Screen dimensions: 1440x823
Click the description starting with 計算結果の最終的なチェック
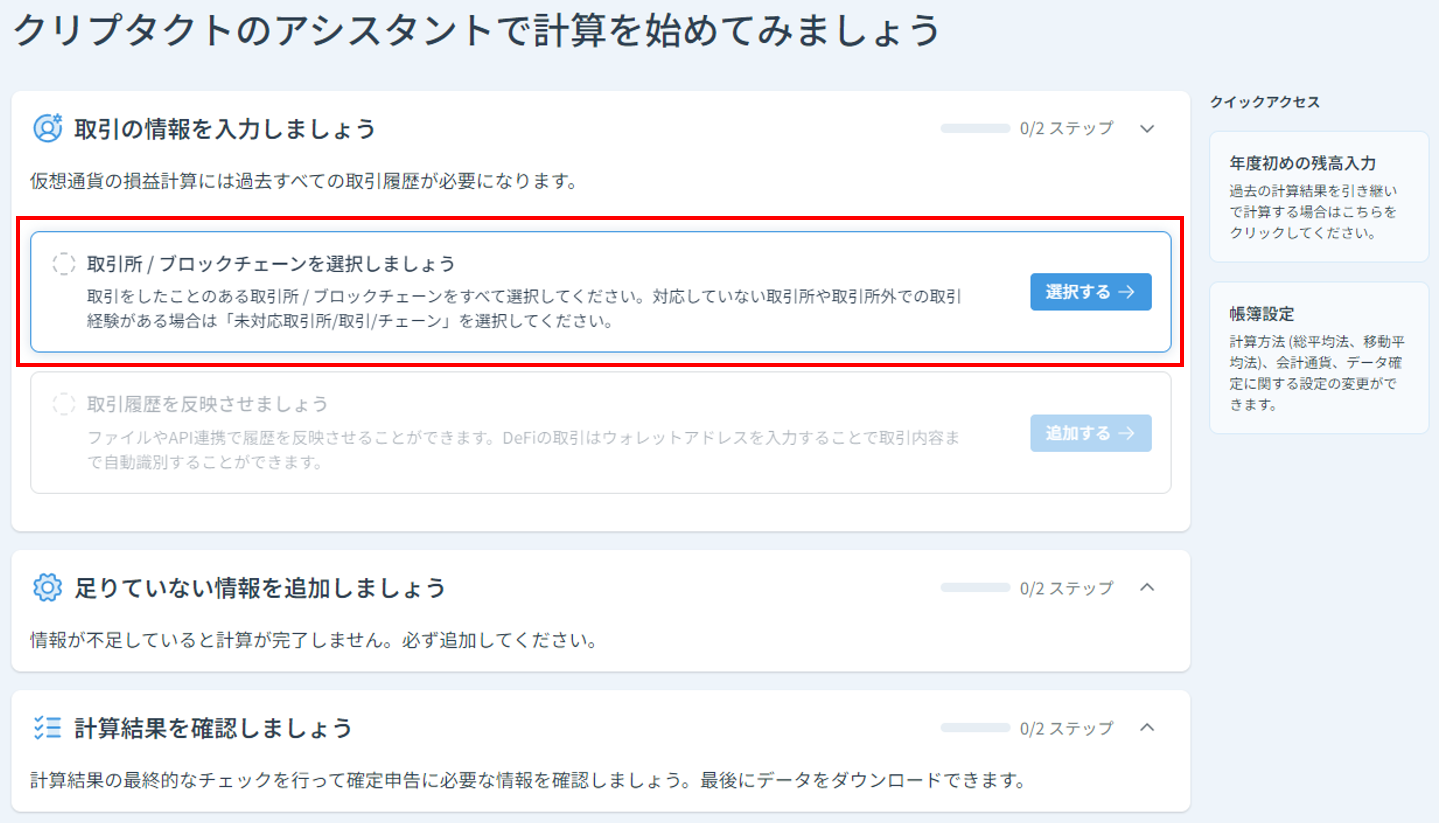coord(529,780)
